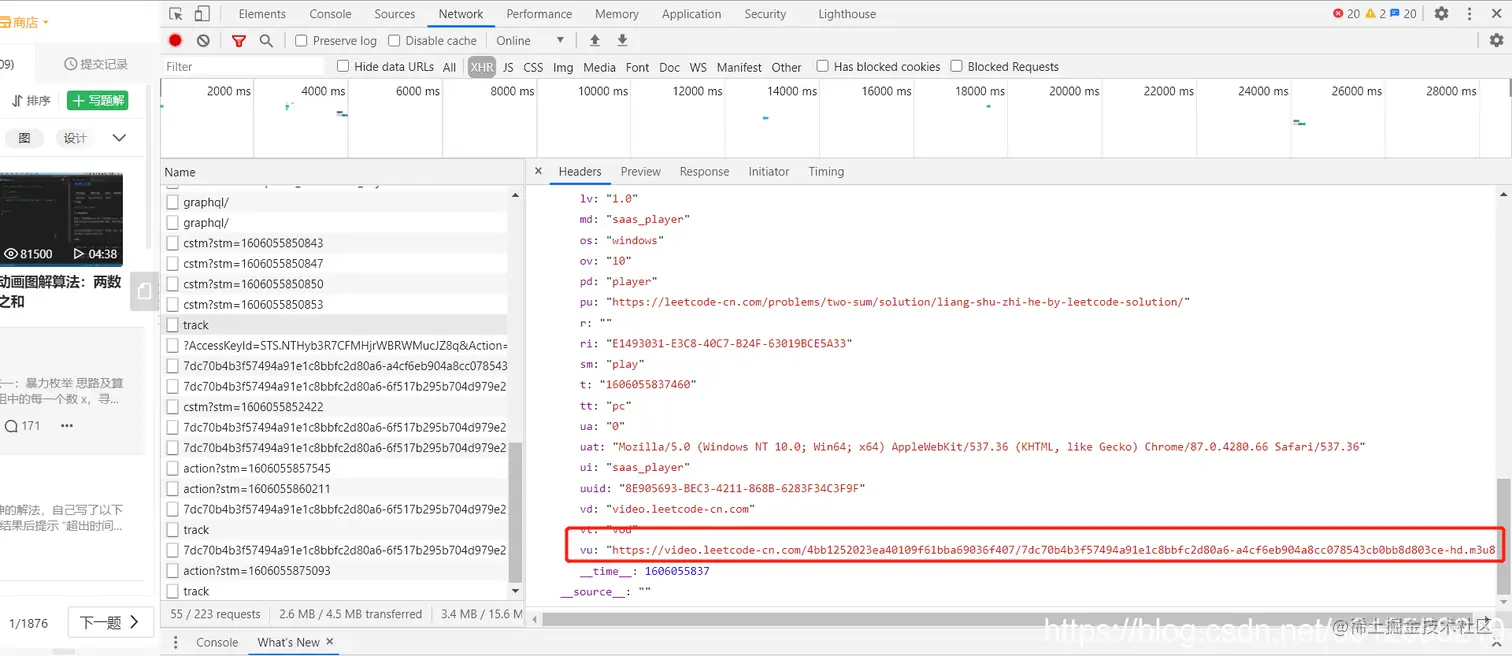Filter by Manifest resource type

[x=739, y=67]
